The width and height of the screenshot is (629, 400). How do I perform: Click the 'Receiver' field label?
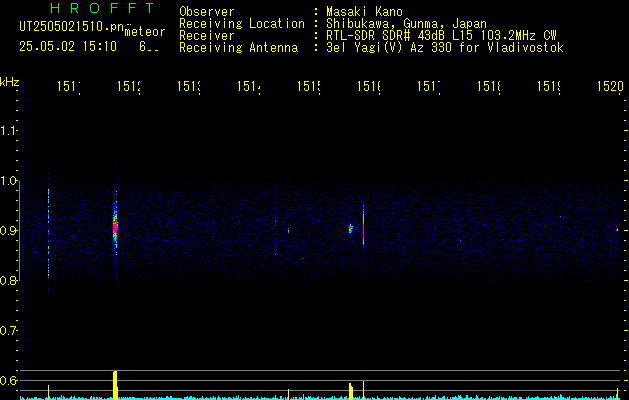click(x=207, y=36)
